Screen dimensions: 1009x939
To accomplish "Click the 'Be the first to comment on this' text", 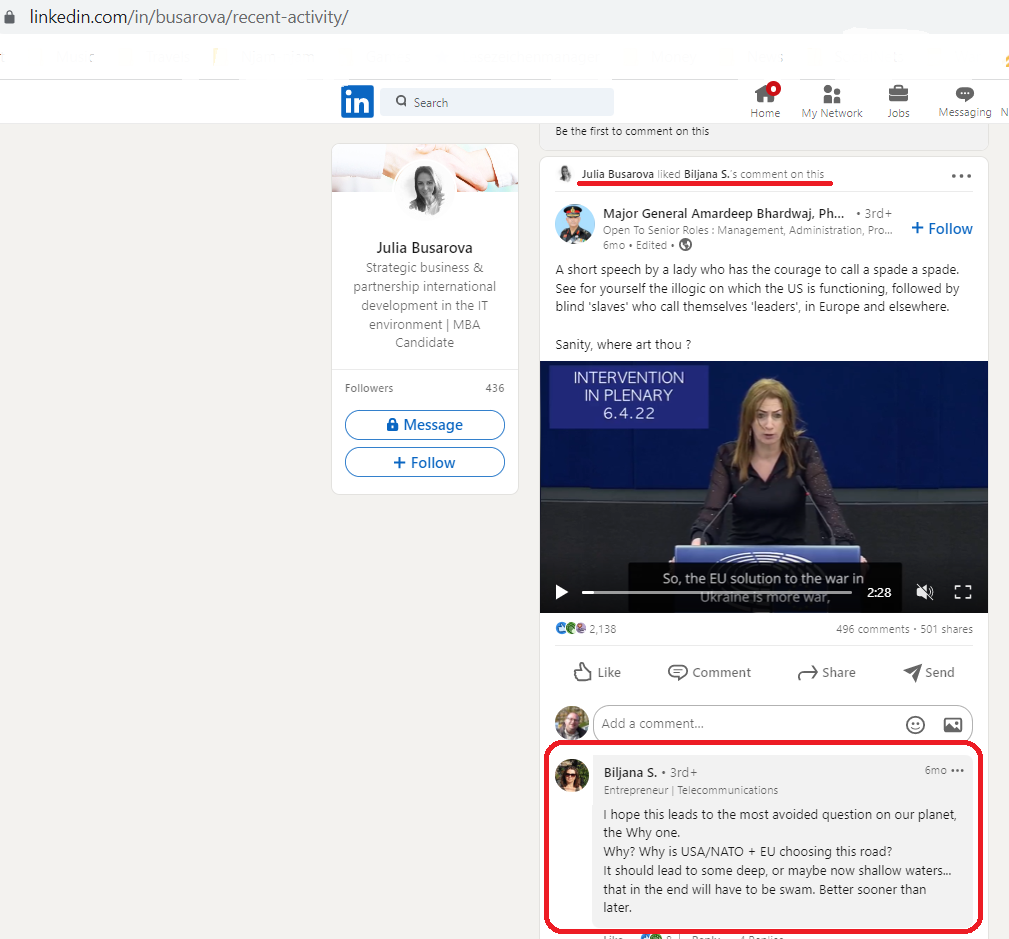I will coord(632,131).
